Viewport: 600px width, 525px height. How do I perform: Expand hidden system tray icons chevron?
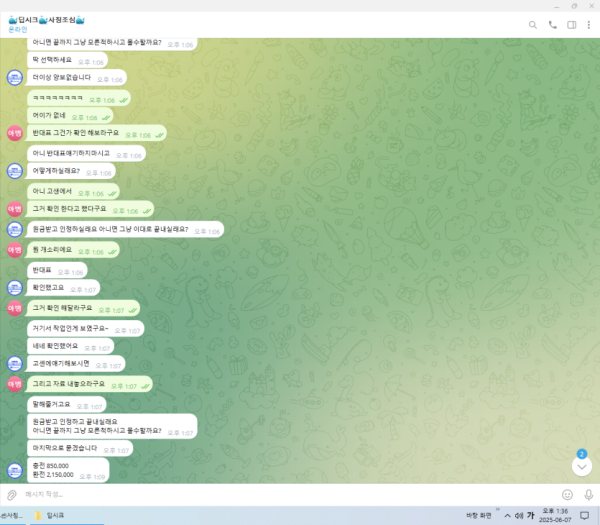click(507, 515)
